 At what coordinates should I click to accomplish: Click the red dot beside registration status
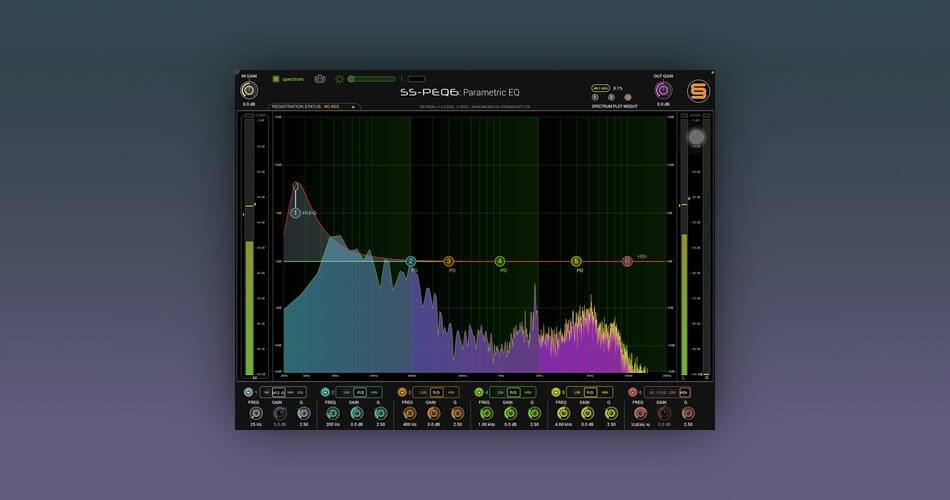[353, 107]
